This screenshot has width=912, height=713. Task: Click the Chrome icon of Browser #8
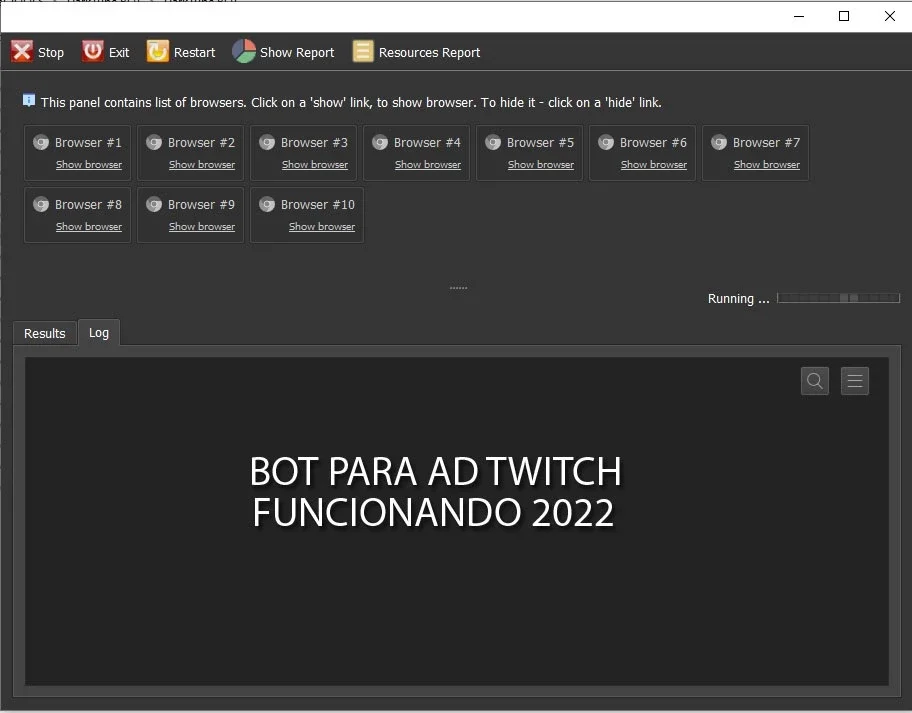(41, 205)
